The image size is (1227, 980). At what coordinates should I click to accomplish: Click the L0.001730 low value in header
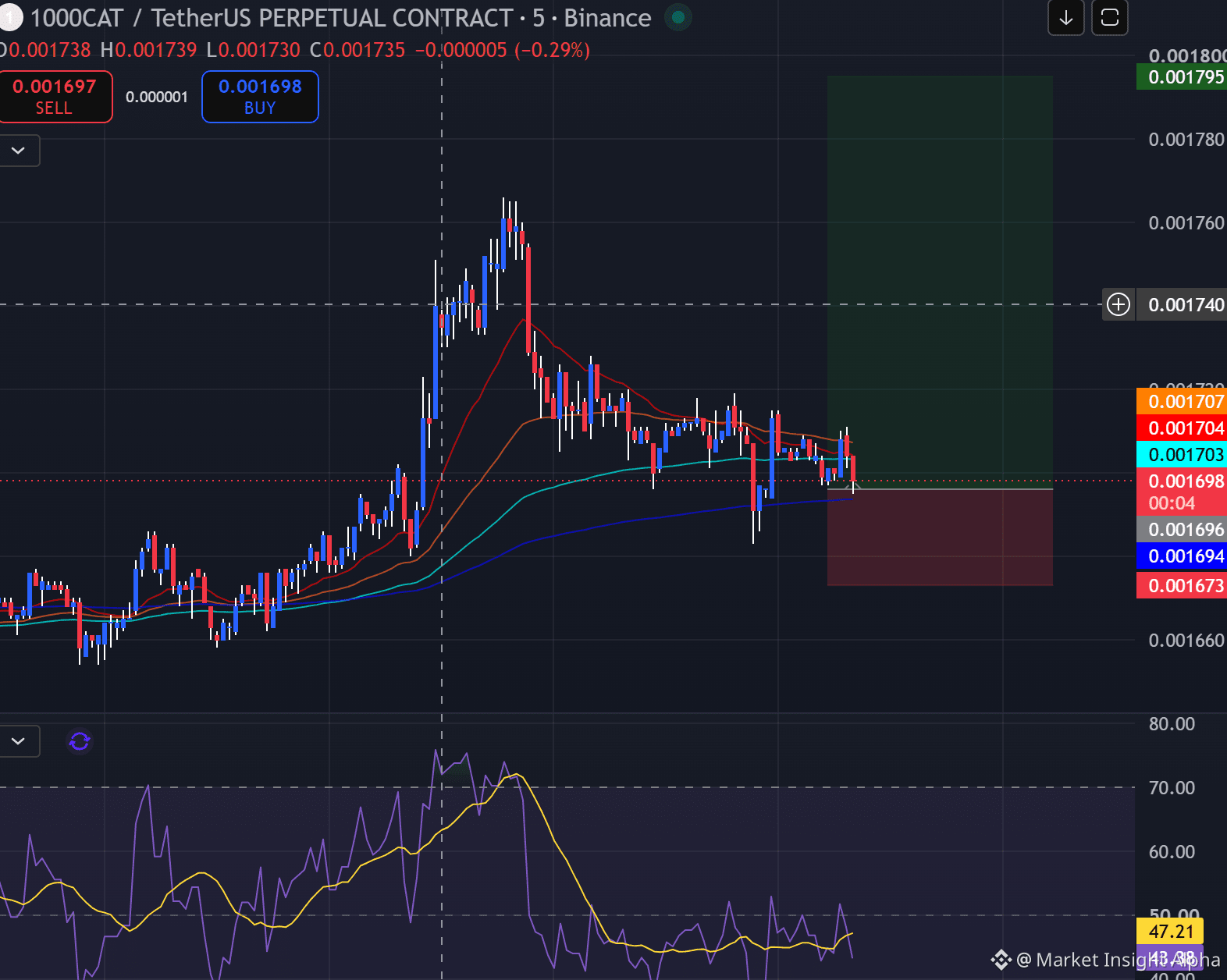253,51
